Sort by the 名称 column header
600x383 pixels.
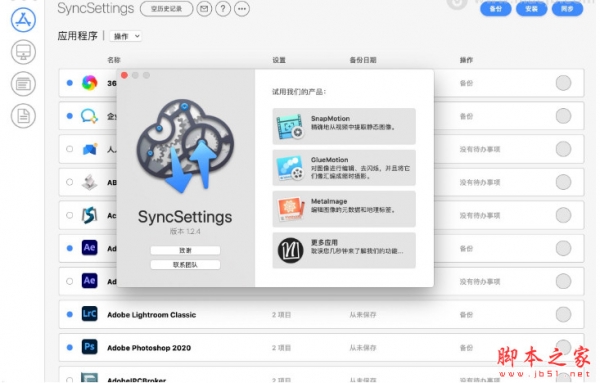click(x=114, y=60)
